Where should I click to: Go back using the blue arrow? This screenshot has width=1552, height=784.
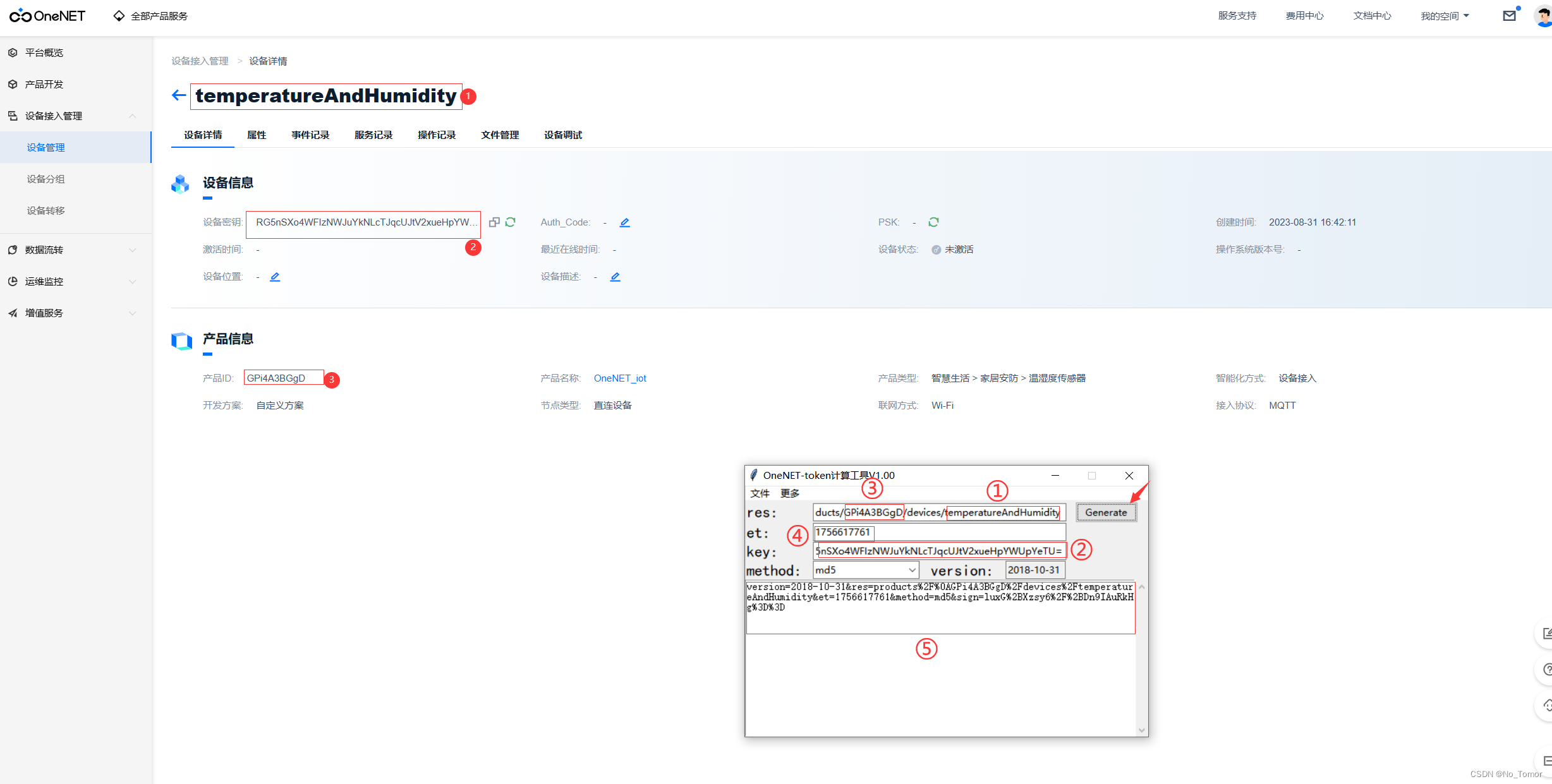pyautogui.click(x=179, y=95)
